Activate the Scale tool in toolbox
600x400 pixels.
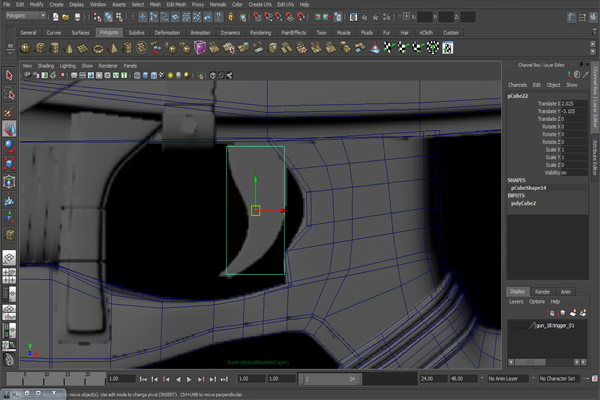point(9,164)
